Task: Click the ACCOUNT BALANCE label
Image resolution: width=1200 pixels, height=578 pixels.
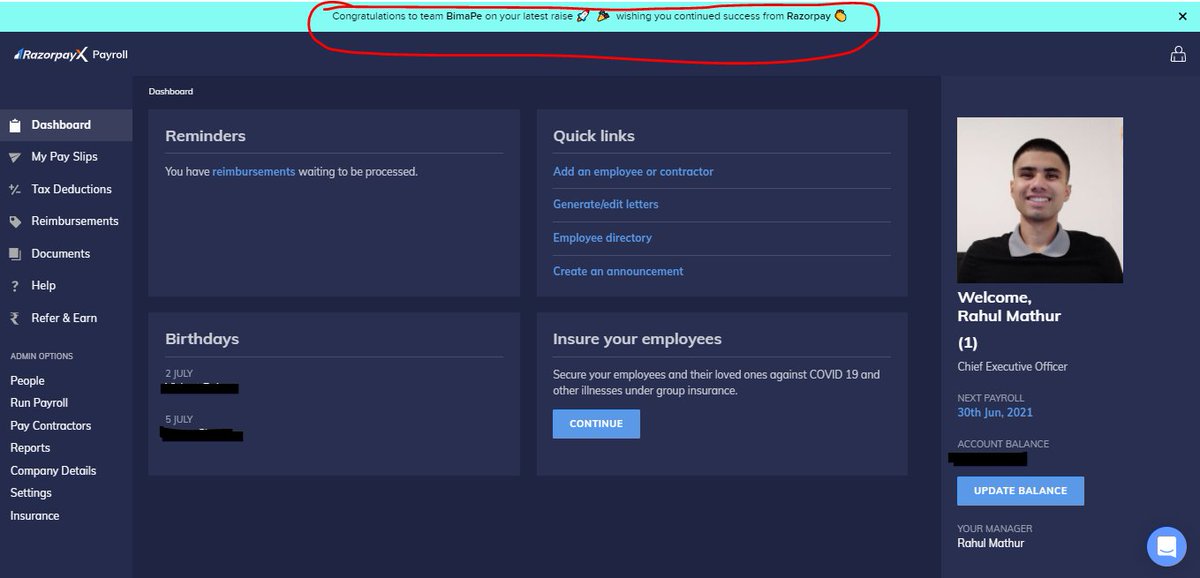Action: 1003,444
